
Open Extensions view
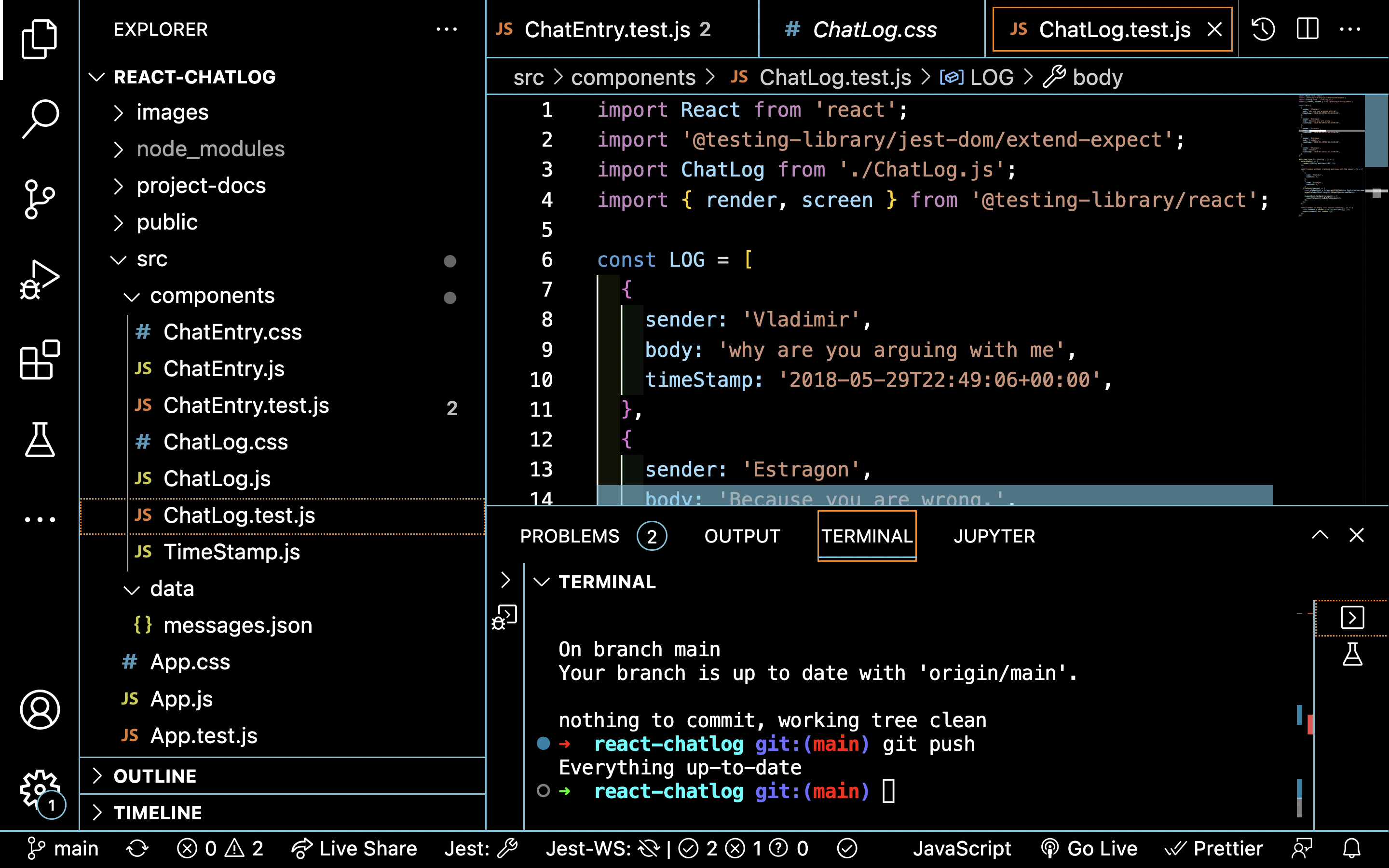click(x=40, y=360)
